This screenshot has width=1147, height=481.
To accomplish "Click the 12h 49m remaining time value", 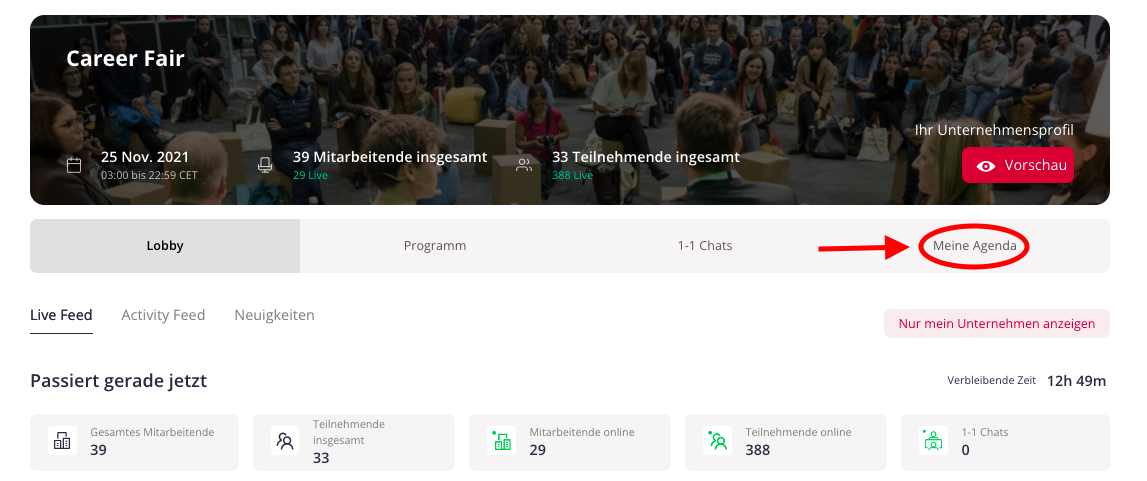I will pos(1076,381).
